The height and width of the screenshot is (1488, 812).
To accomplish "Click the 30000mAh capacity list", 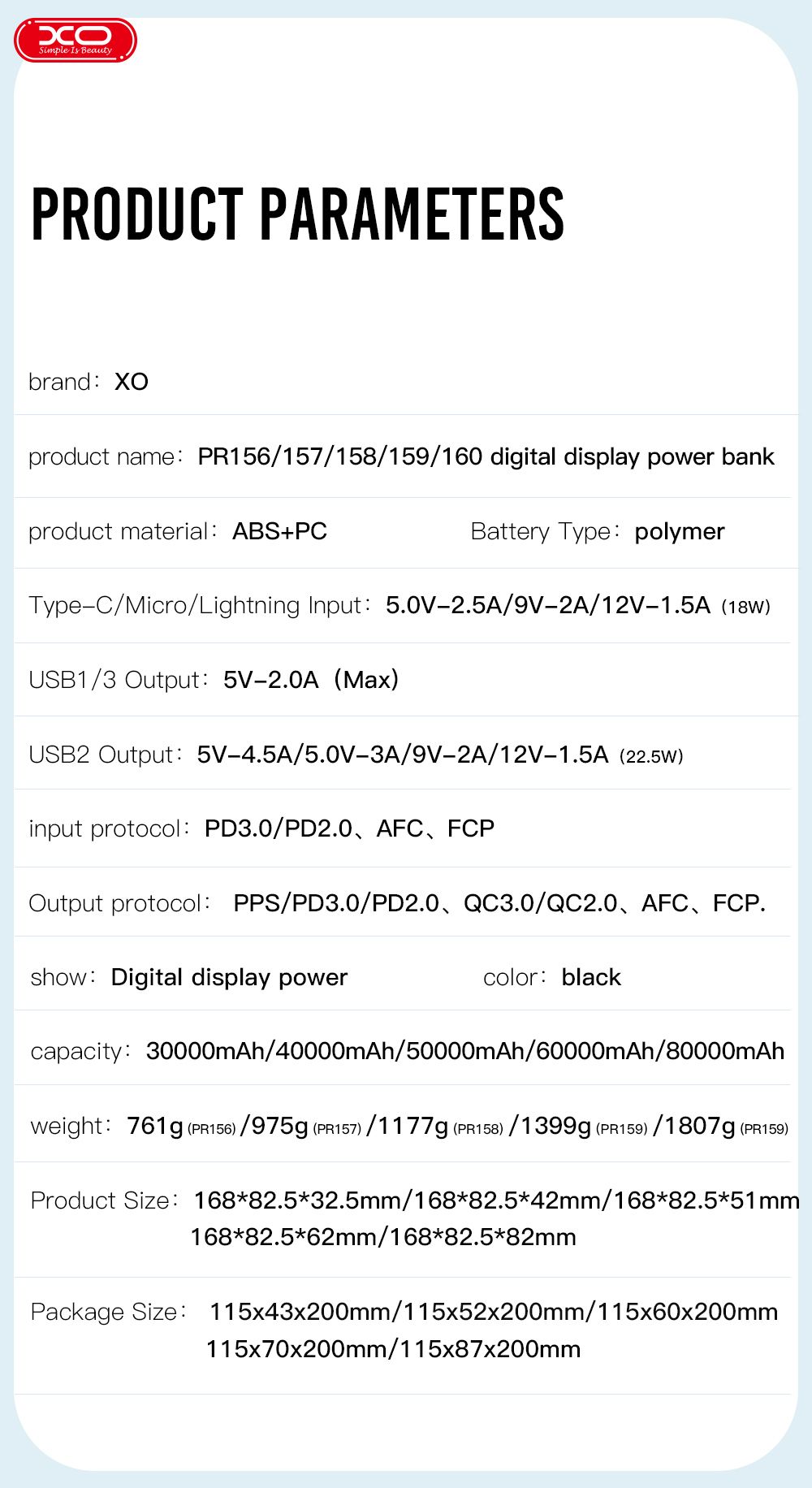I will click(x=464, y=1051).
